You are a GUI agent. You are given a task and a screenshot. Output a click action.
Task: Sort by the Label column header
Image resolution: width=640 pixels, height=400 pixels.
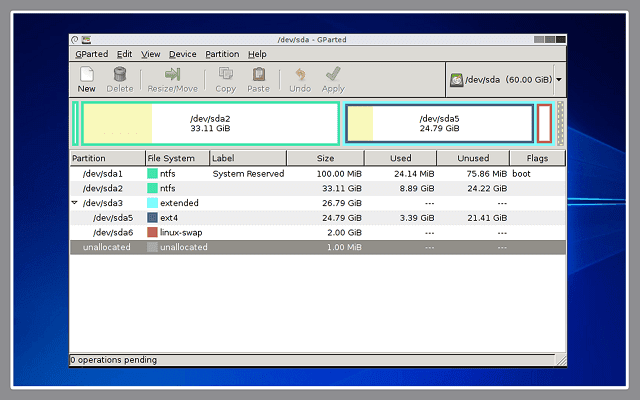248,158
